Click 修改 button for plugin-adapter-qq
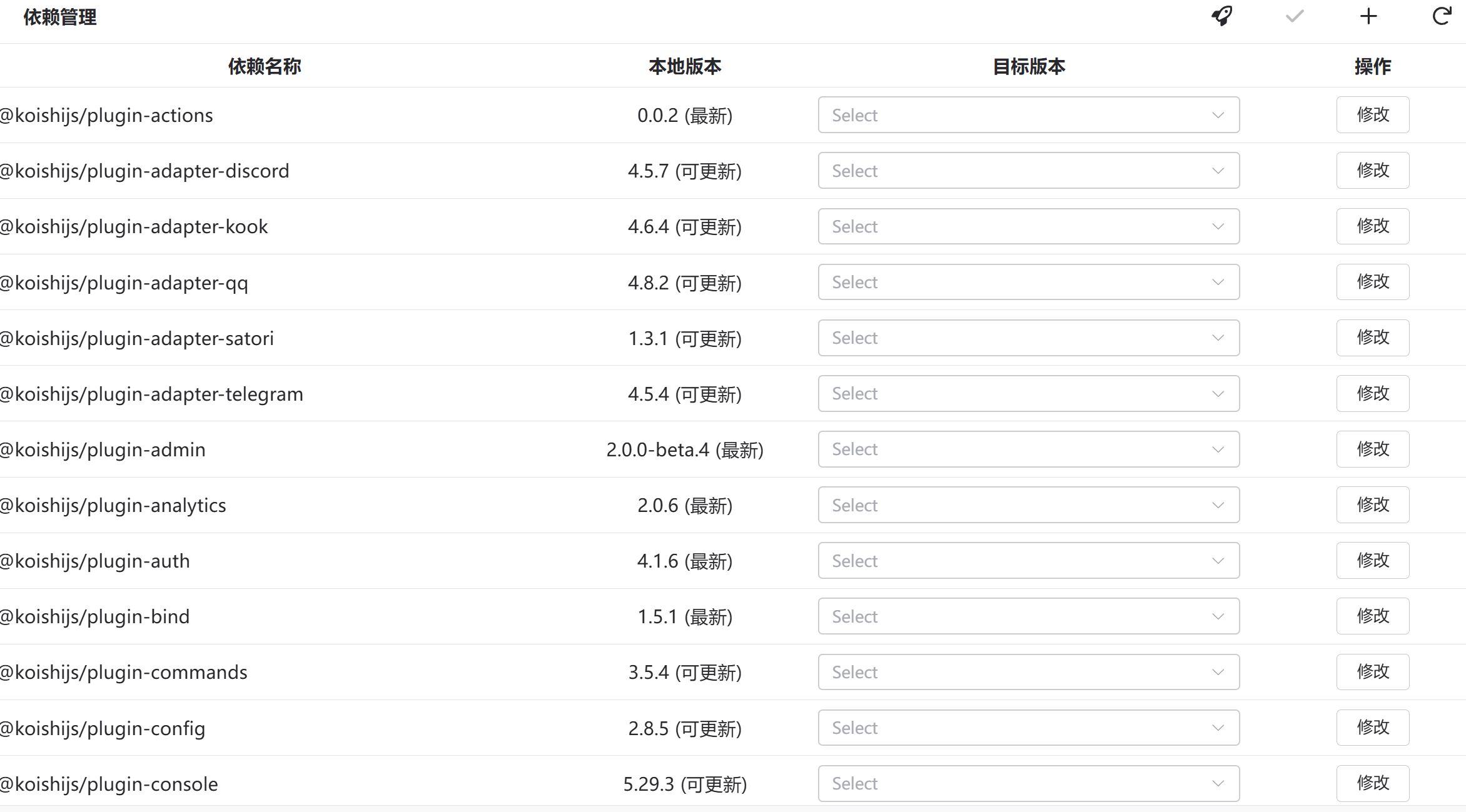This screenshot has width=1466, height=812. pyautogui.click(x=1373, y=282)
